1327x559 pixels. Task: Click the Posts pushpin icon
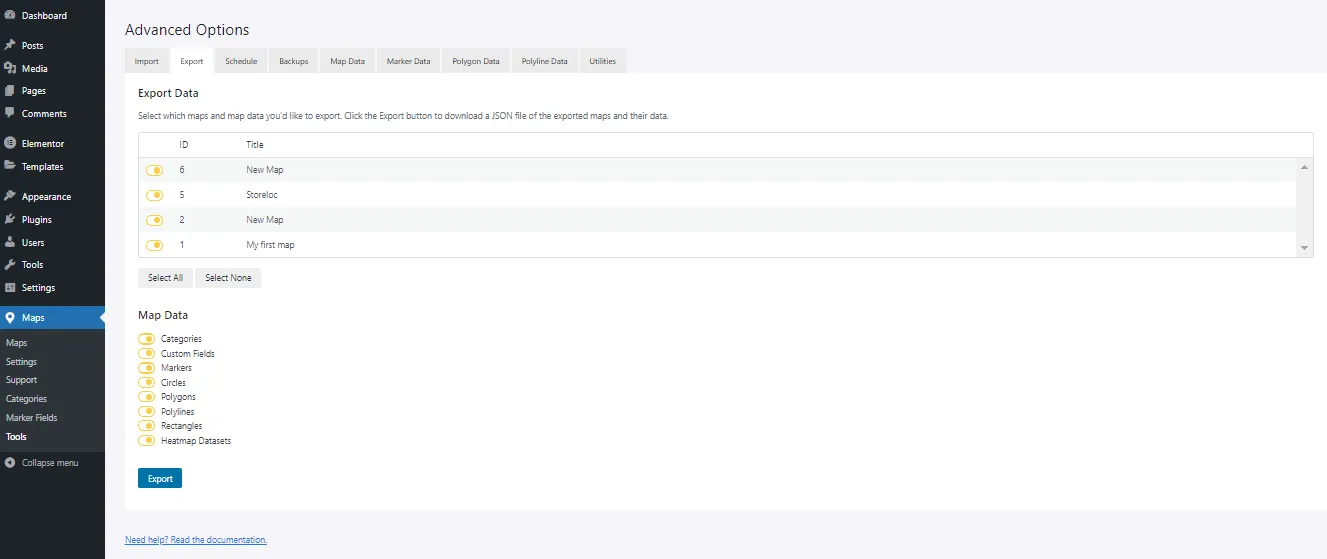(x=10, y=46)
